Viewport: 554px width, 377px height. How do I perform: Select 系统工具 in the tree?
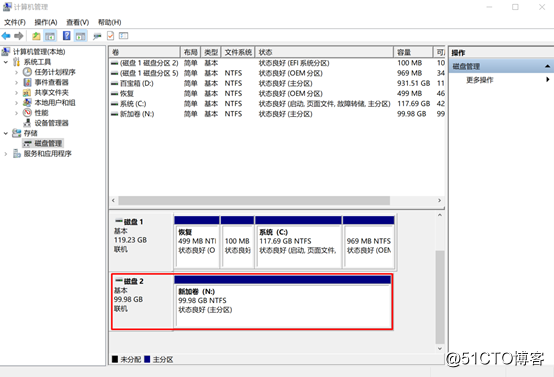pos(37,62)
